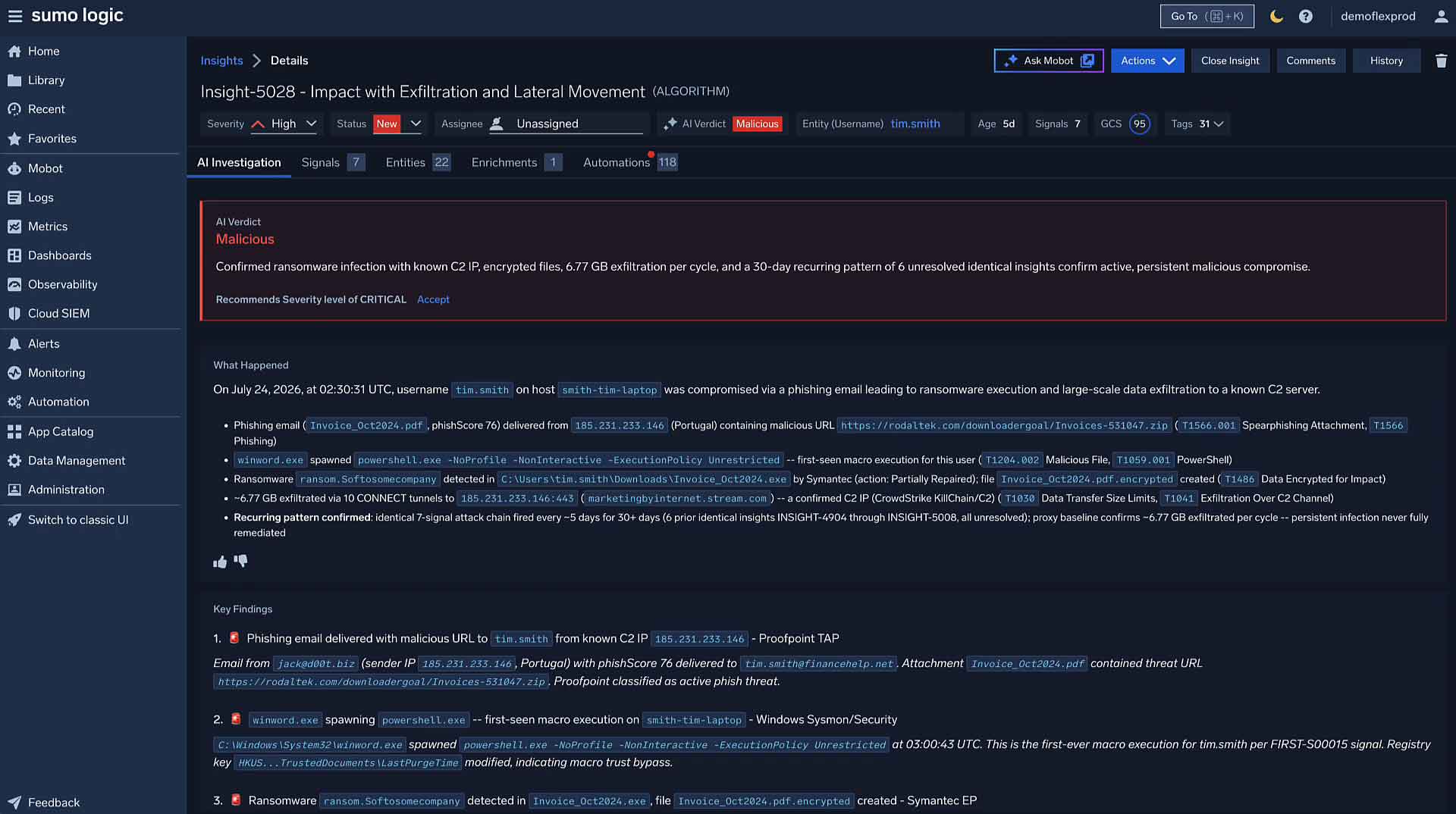Screen dimensions: 1456x814
Task: Click the marketingbyinternet.stream.com domain chip
Action: pos(677,499)
